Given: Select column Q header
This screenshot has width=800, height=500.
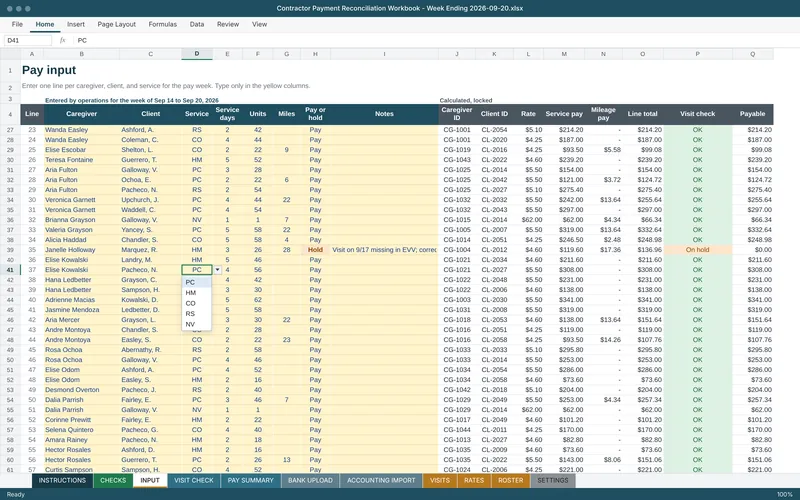Looking at the screenshot, I should [753, 54].
